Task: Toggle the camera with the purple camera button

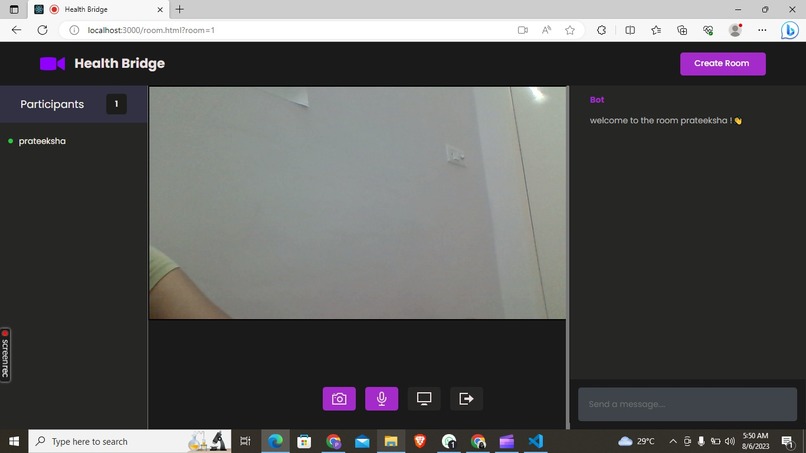Action: pos(339,398)
